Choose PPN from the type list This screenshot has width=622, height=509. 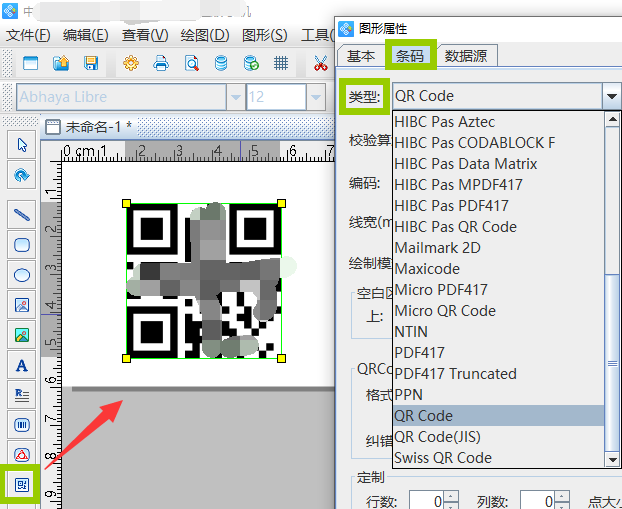click(499, 395)
